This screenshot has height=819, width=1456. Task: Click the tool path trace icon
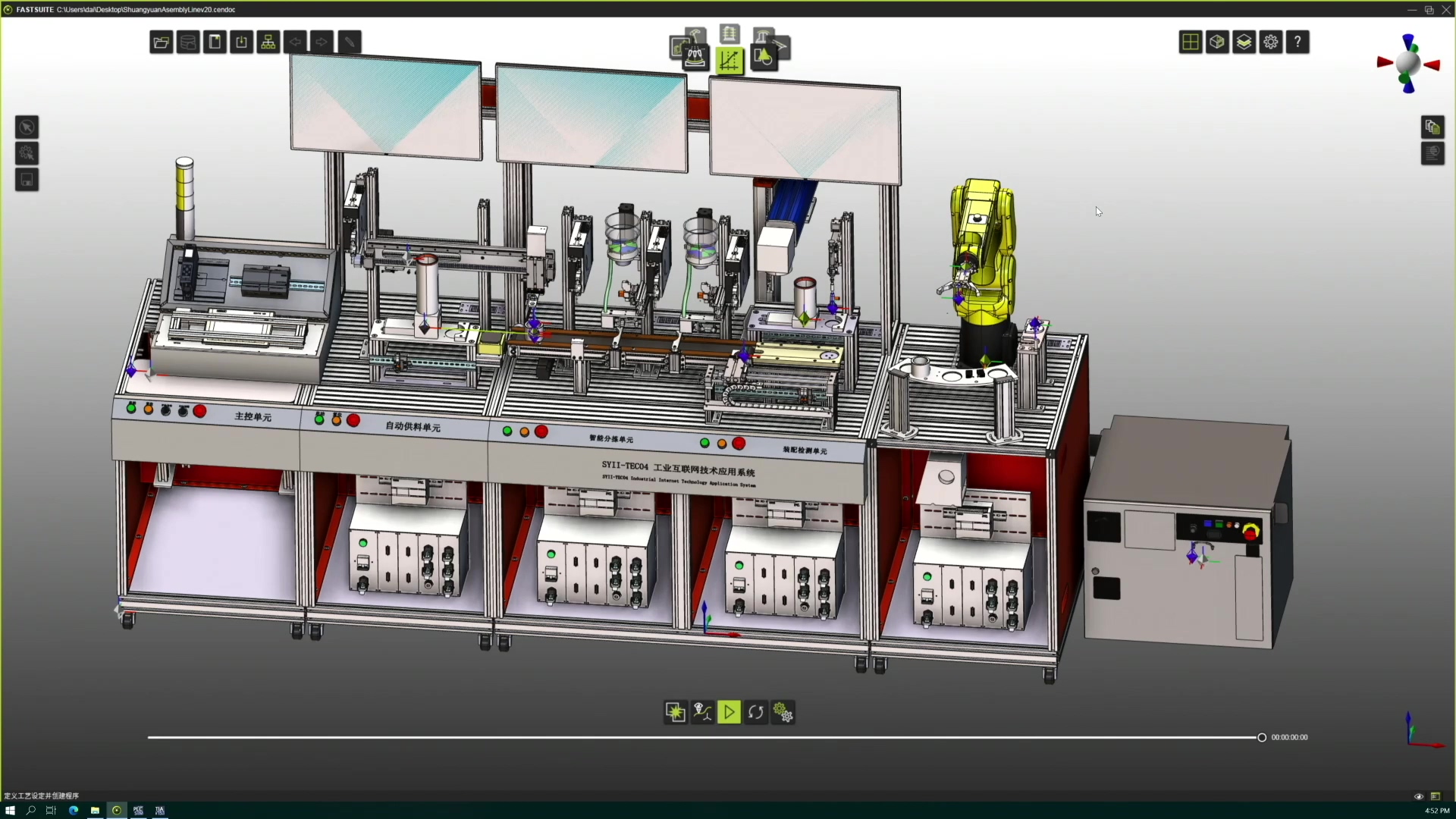tap(702, 712)
